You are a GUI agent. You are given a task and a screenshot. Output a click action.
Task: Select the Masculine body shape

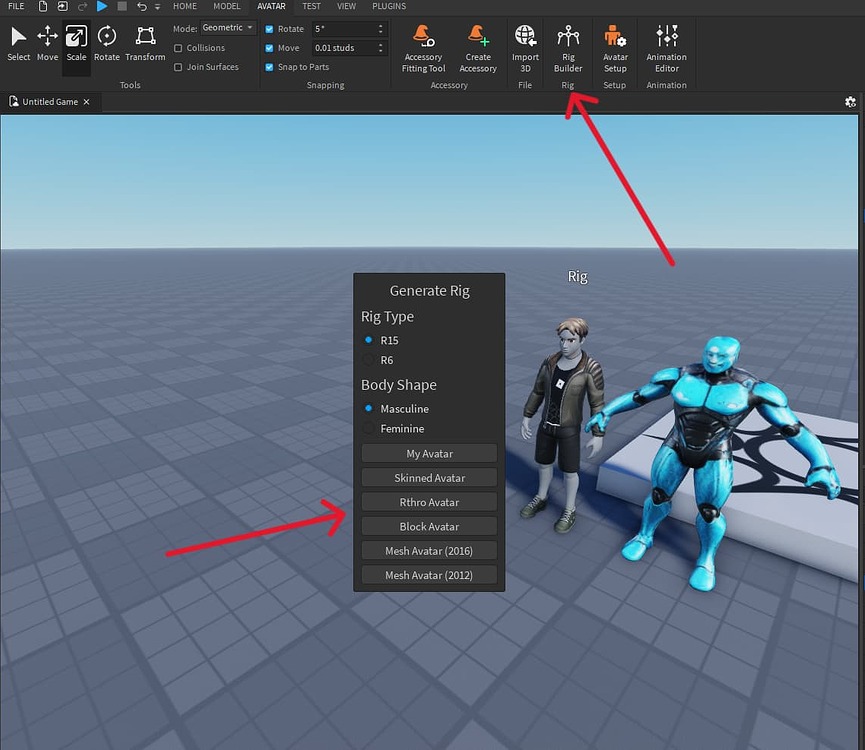[x=369, y=409]
